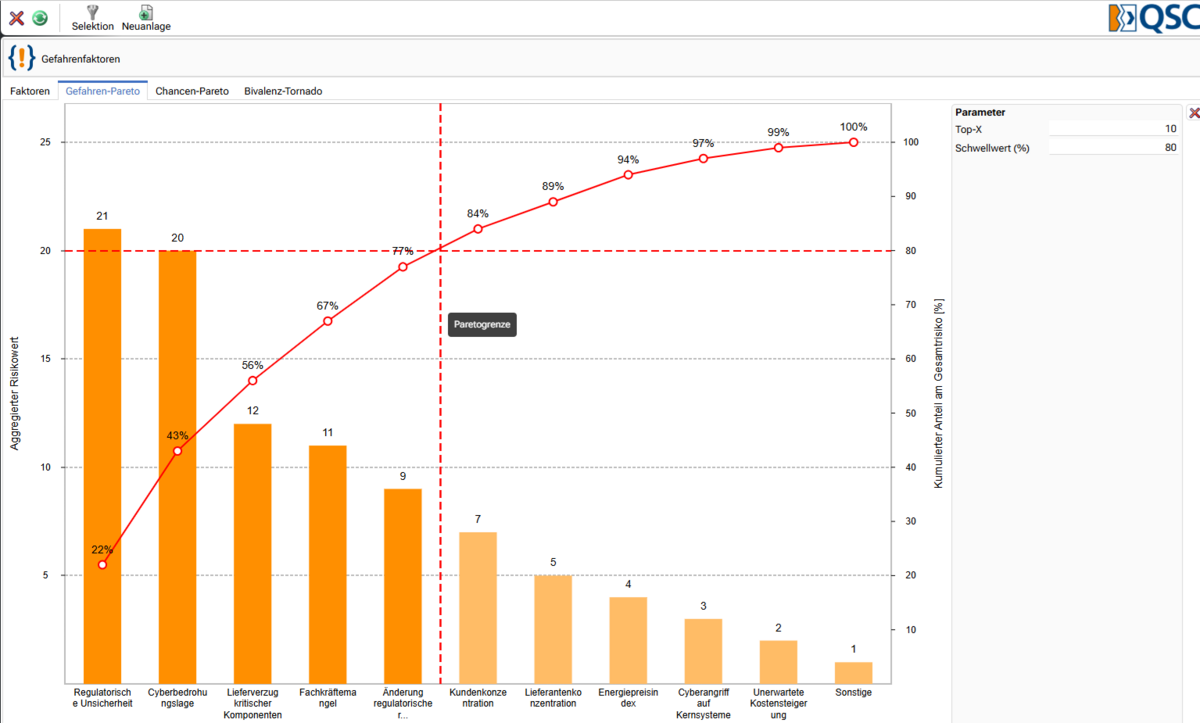Screen dimensions: 1200x723
Task: Click the Paretogrenze tooltip label
Action: pos(482,325)
